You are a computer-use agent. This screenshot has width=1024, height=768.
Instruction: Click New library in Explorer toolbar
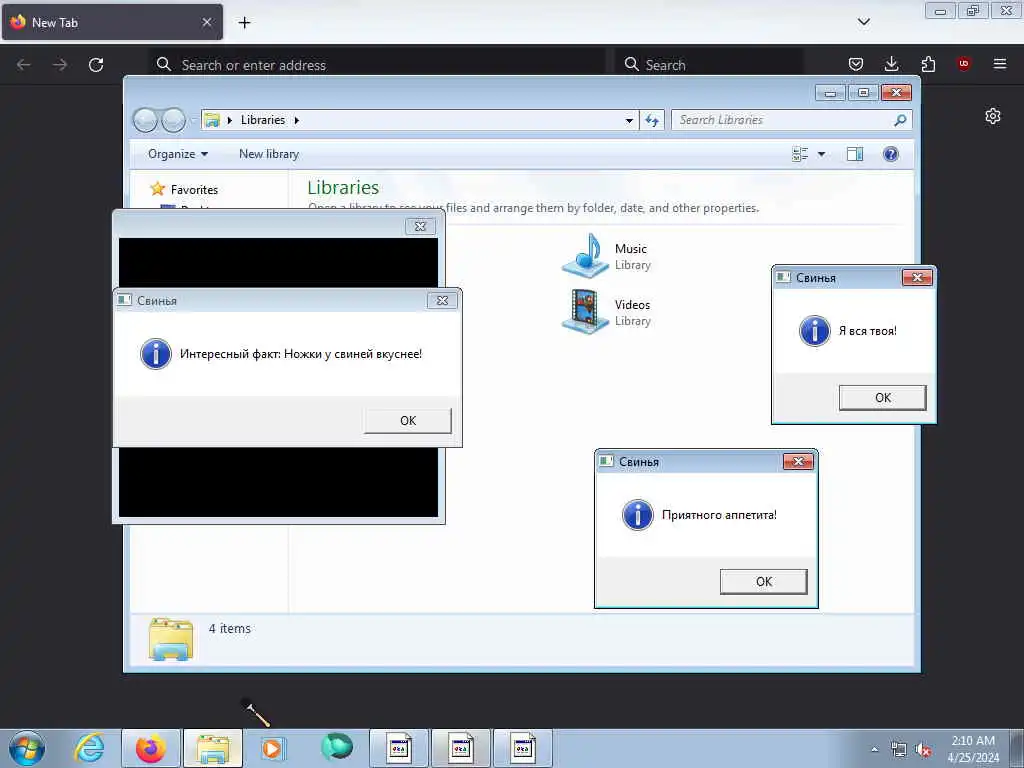click(x=269, y=154)
